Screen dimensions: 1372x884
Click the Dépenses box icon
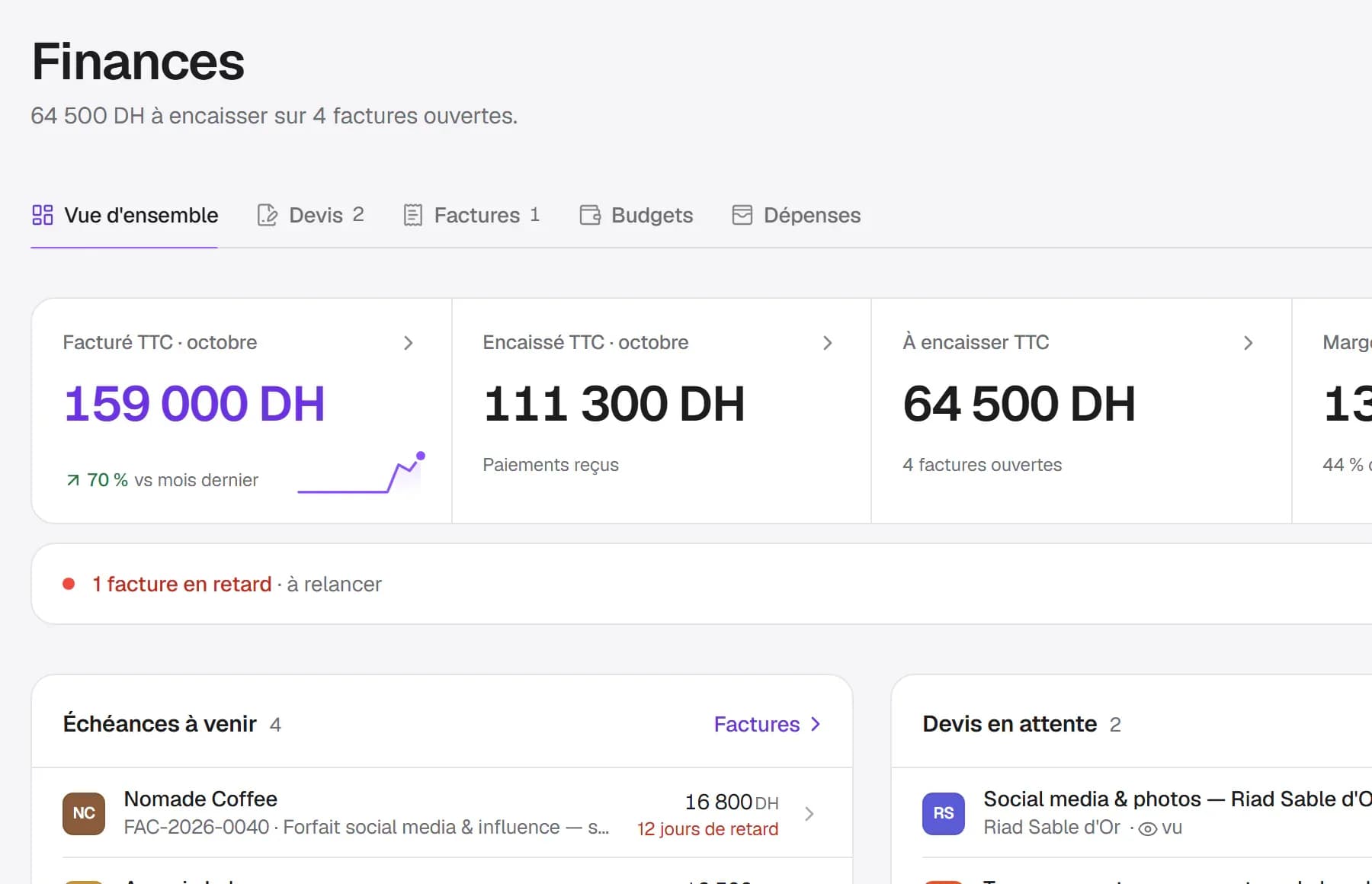pos(742,215)
